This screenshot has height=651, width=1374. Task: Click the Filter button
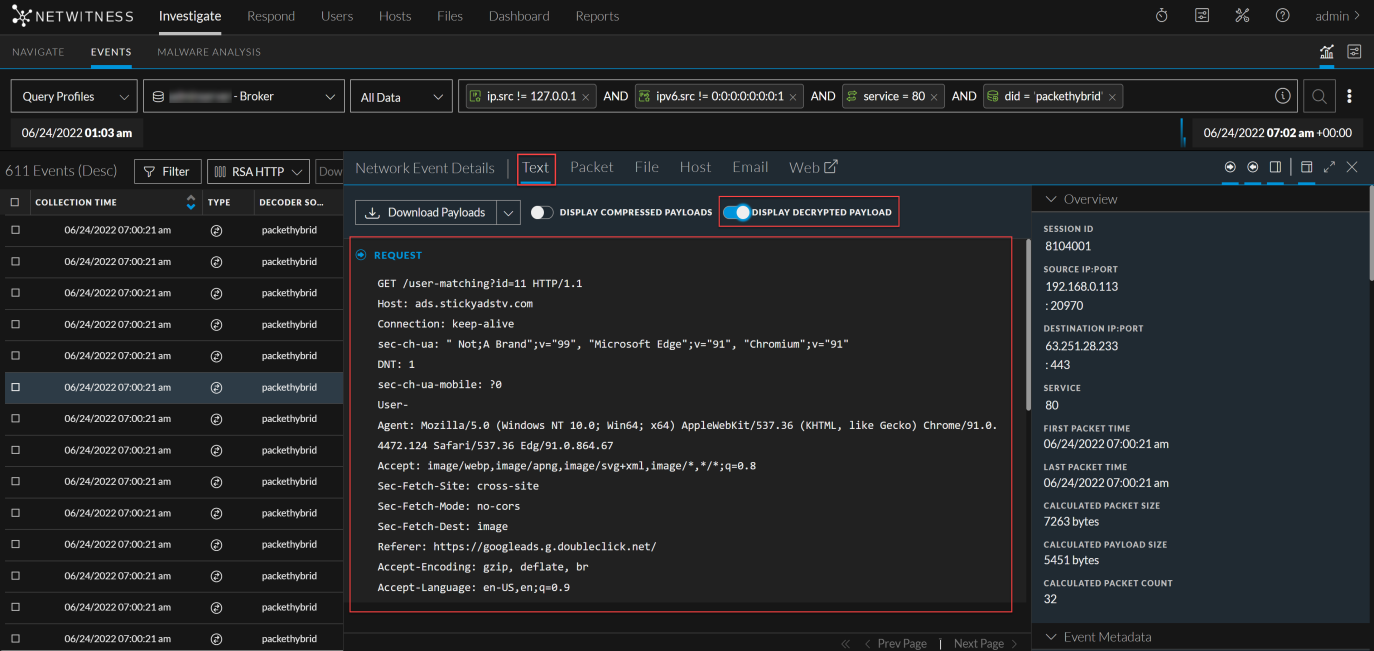point(167,170)
